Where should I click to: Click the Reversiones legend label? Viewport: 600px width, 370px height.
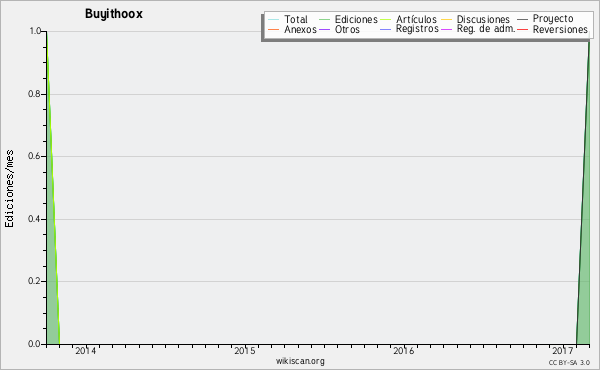[560, 29]
